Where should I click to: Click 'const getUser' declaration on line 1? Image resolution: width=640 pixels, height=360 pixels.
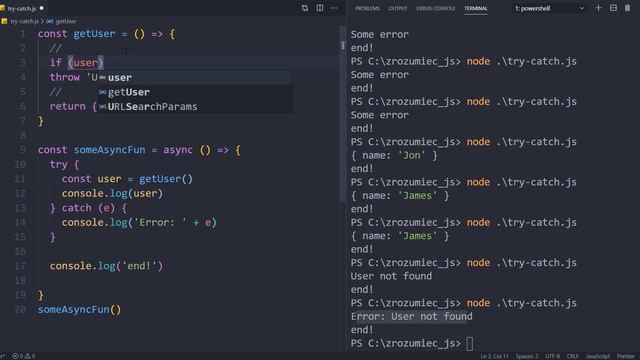76,34
